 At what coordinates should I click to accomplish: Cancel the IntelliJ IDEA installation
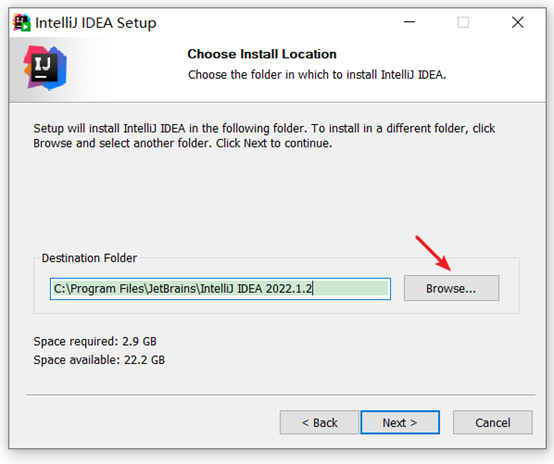click(x=493, y=422)
